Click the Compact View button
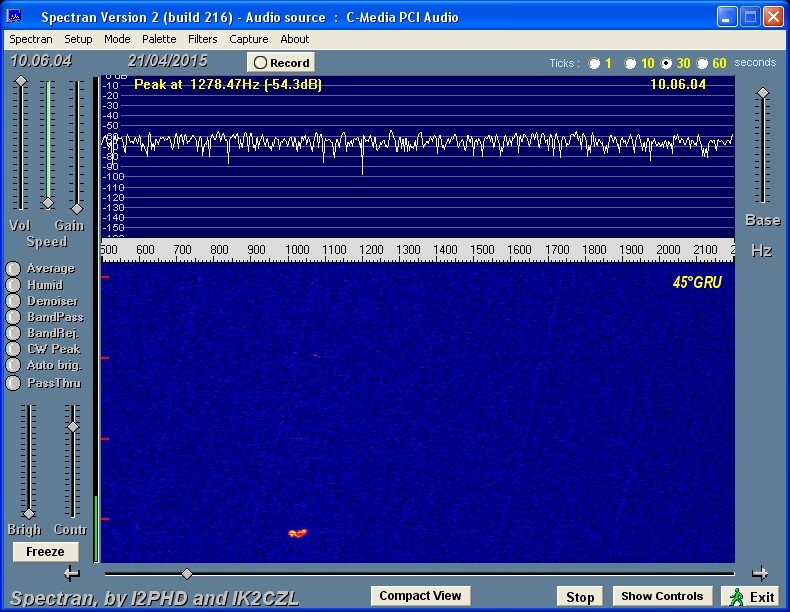The width and height of the screenshot is (790, 612). click(420, 596)
